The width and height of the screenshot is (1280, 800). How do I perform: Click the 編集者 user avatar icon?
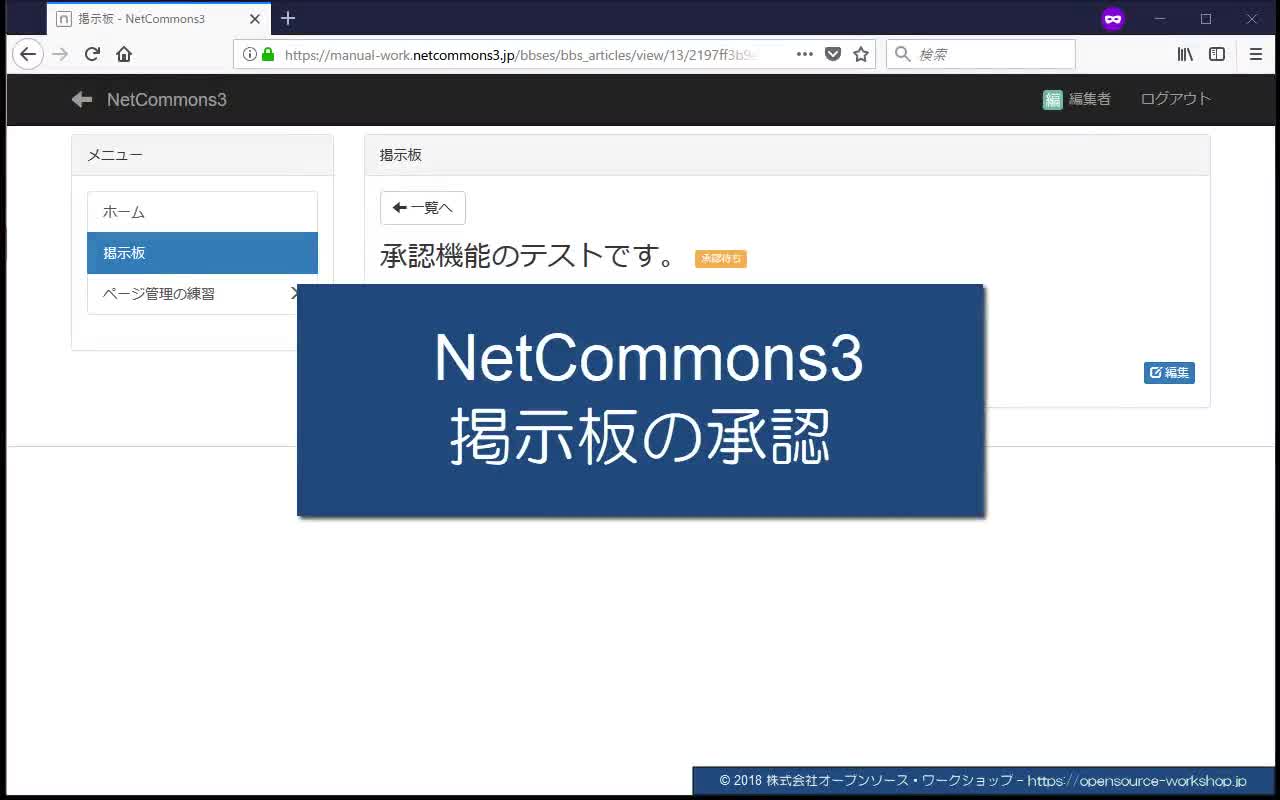pyautogui.click(x=1053, y=99)
